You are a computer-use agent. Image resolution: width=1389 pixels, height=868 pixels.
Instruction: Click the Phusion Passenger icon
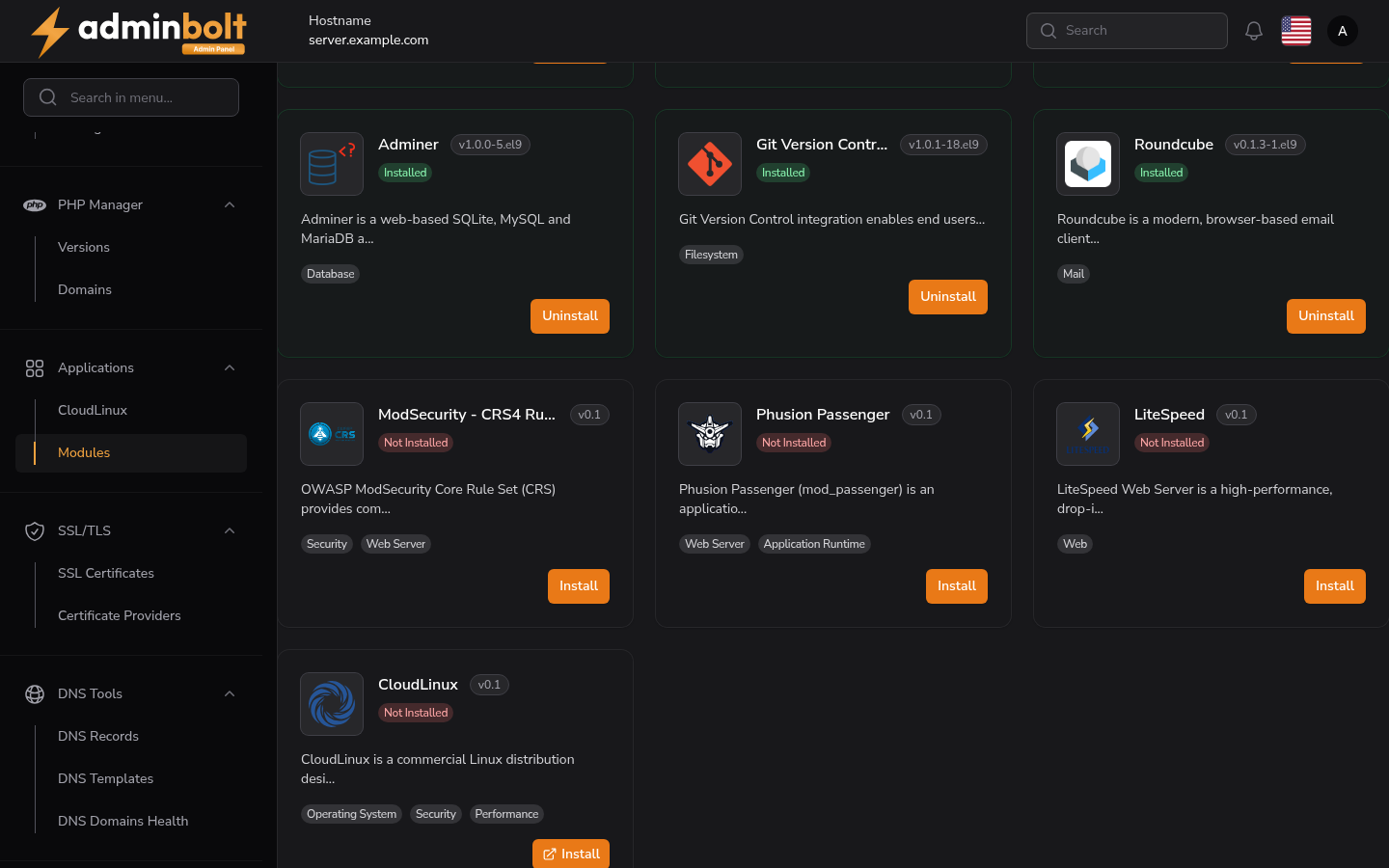(x=710, y=434)
